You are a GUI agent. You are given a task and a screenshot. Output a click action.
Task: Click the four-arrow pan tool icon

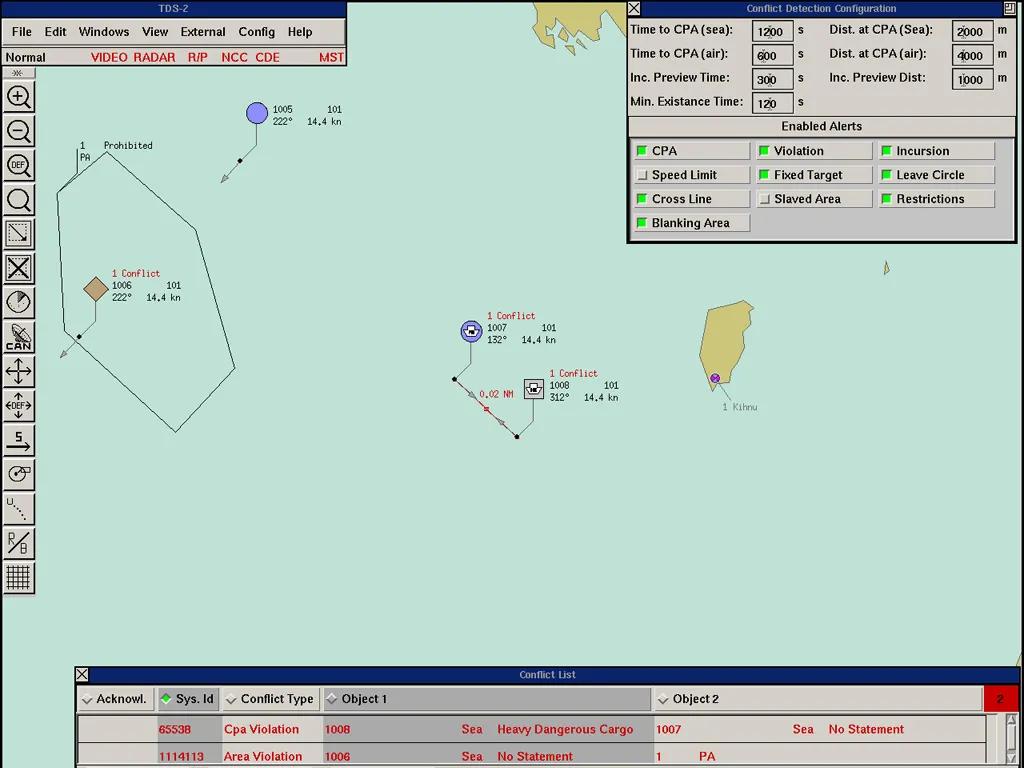pyautogui.click(x=19, y=372)
